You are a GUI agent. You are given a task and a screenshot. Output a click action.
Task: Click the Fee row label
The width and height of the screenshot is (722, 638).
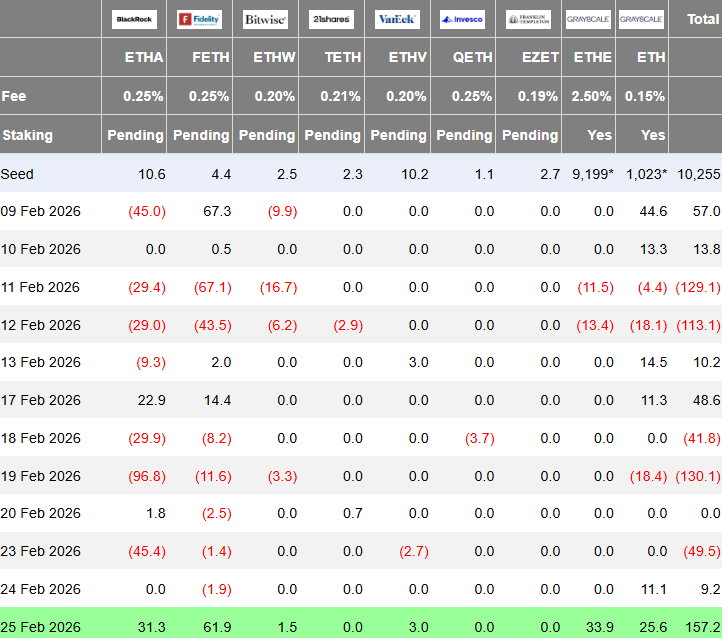(x=14, y=96)
